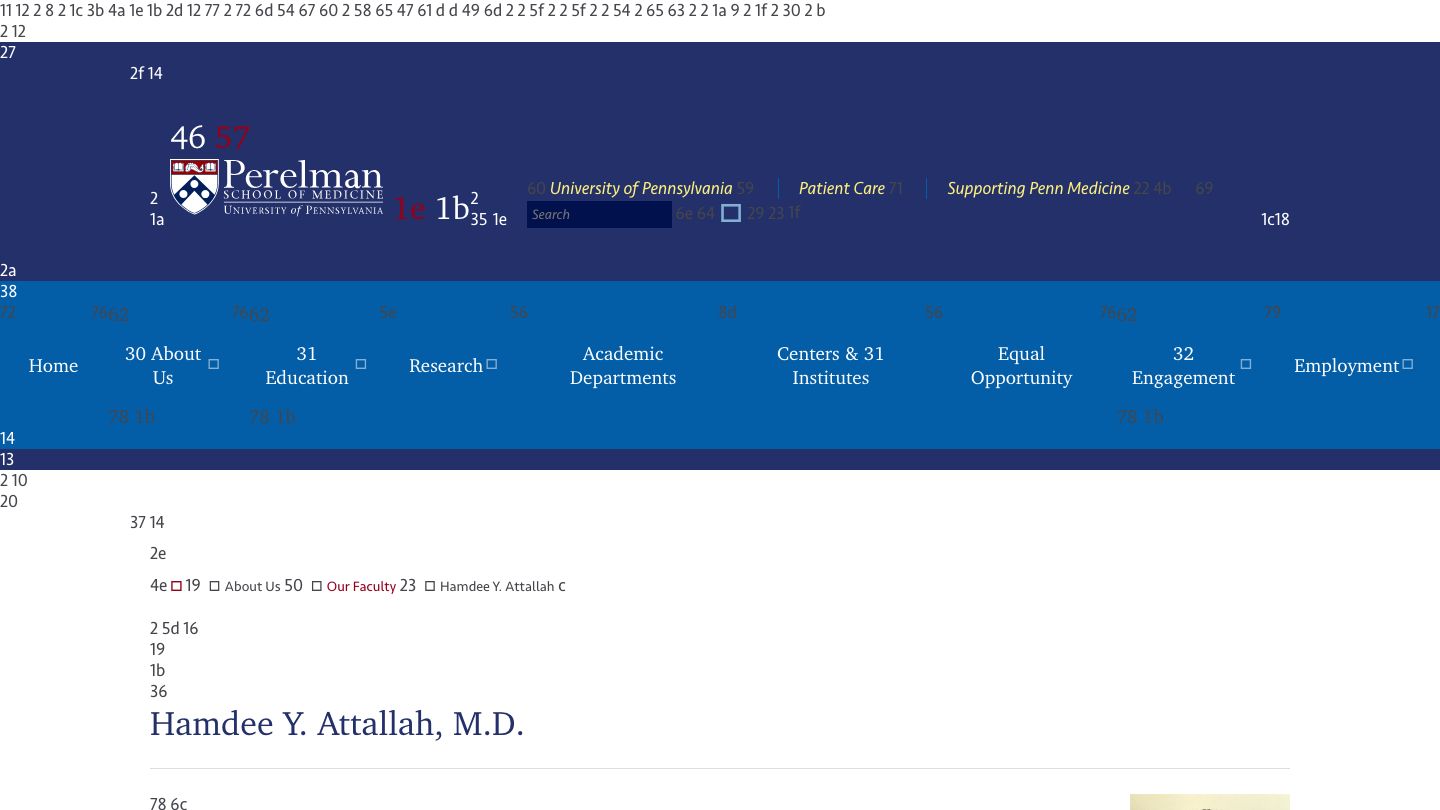Go to Our Faculty in the breadcrumb

[361, 587]
